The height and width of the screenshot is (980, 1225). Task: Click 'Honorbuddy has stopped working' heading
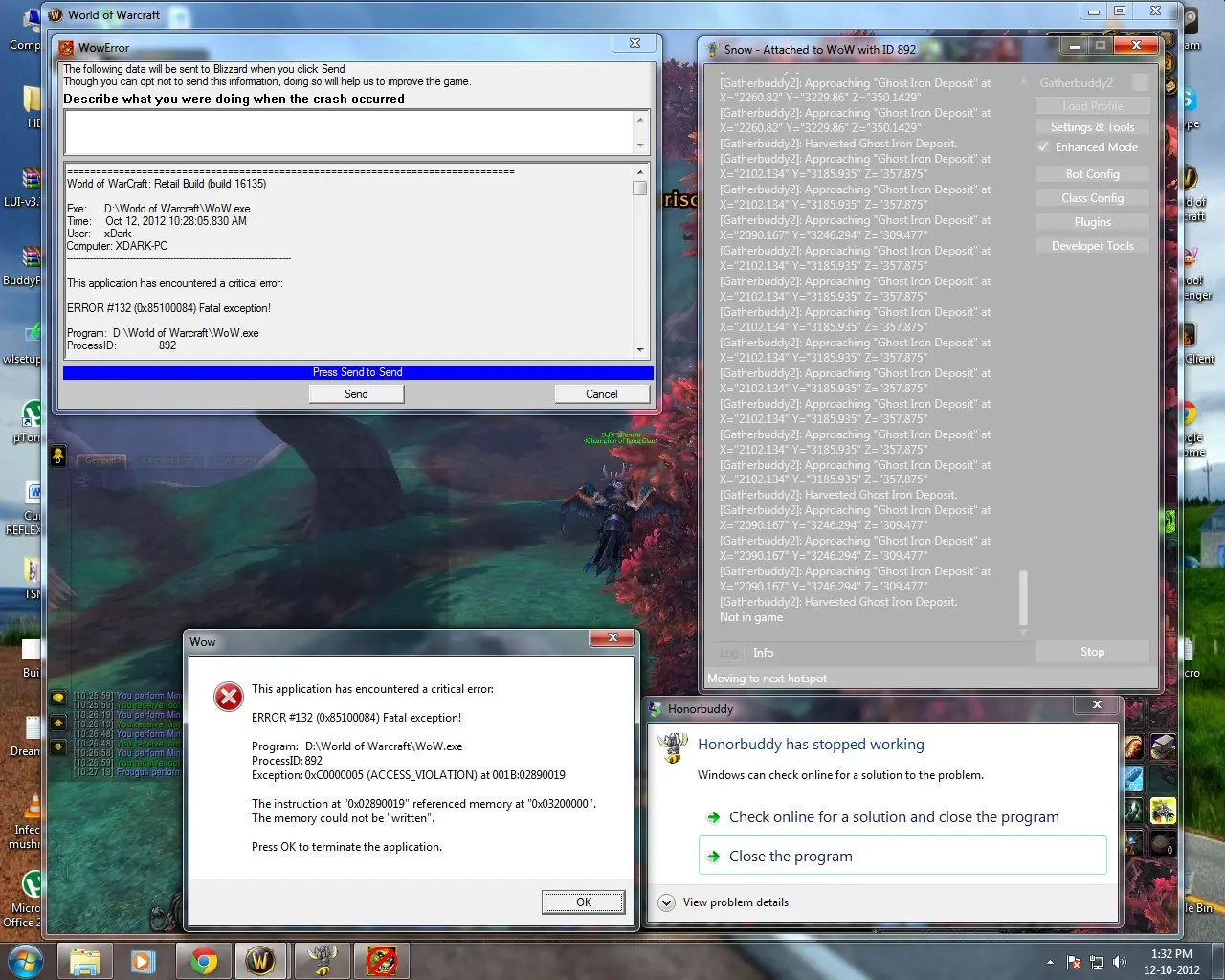tap(811, 745)
